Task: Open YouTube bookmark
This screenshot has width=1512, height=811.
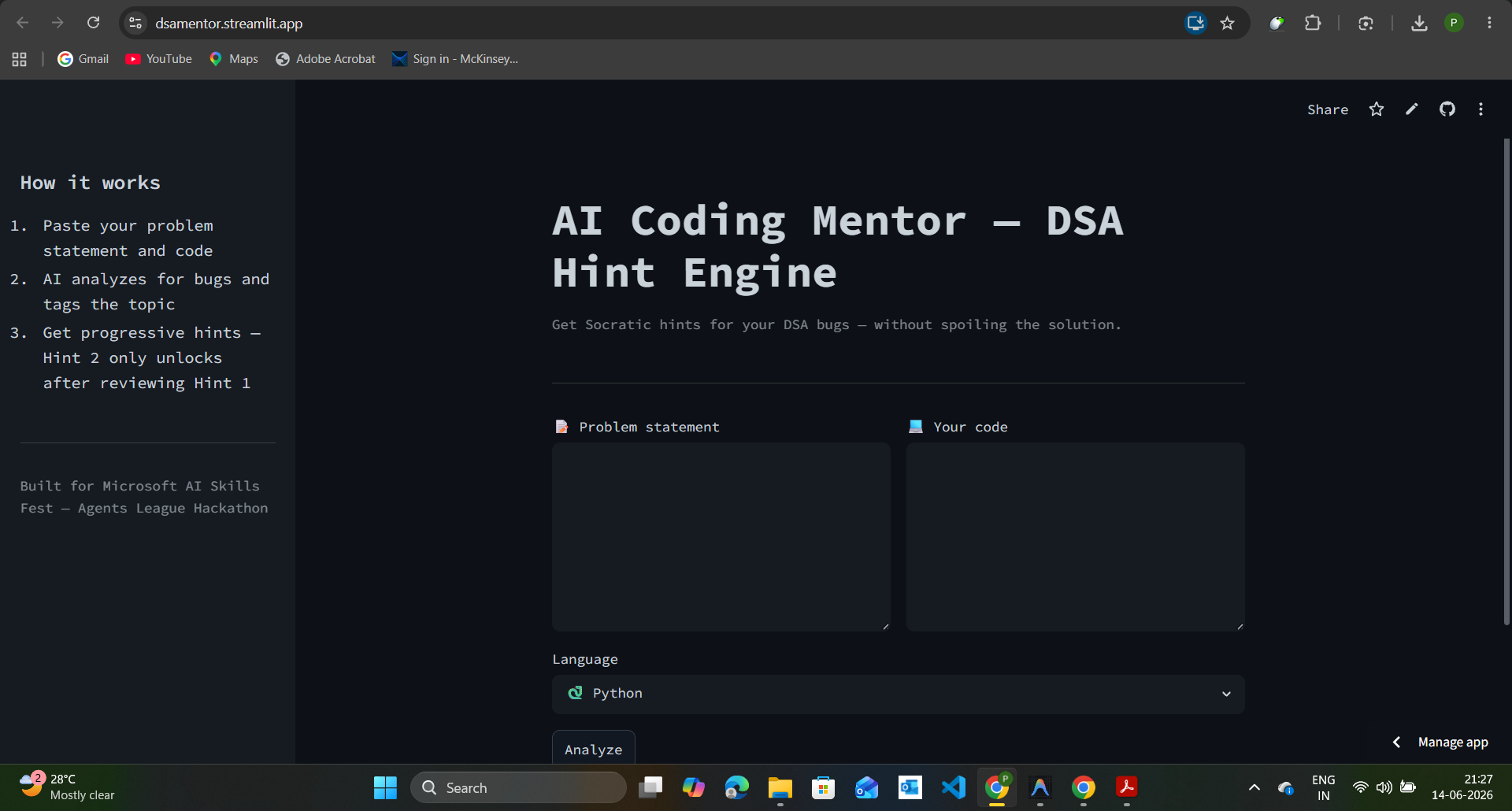Action: (x=159, y=59)
